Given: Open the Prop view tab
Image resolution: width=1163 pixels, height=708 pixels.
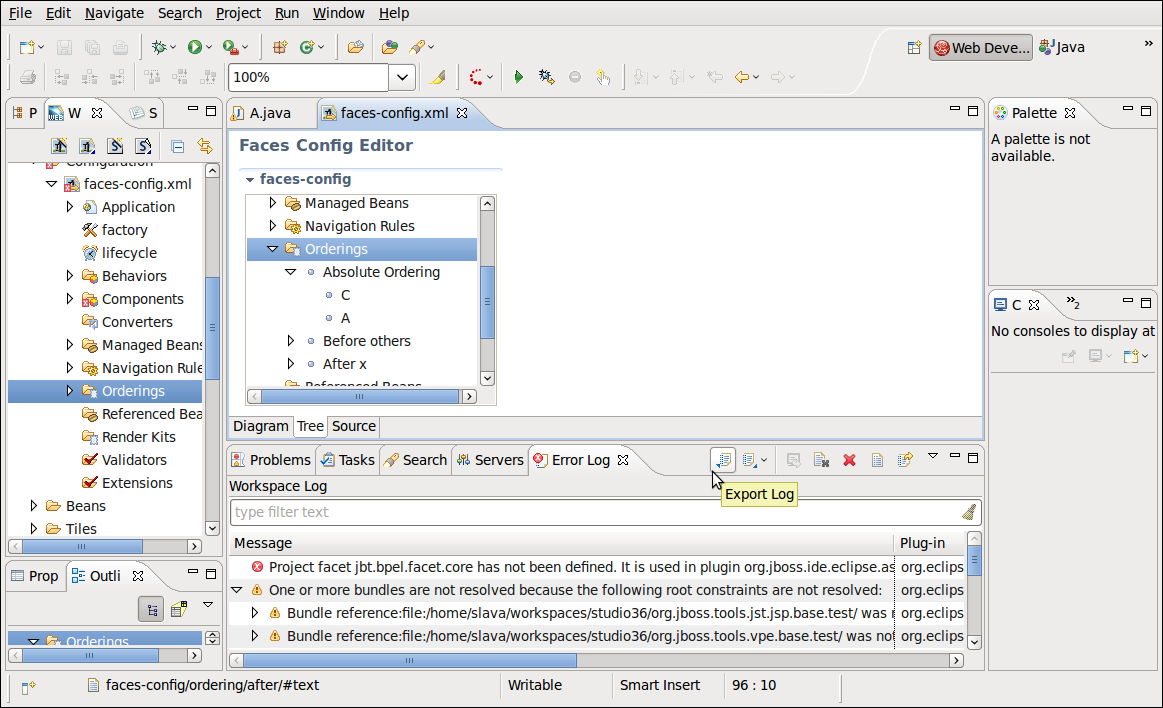Looking at the screenshot, I should tap(36, 576).
